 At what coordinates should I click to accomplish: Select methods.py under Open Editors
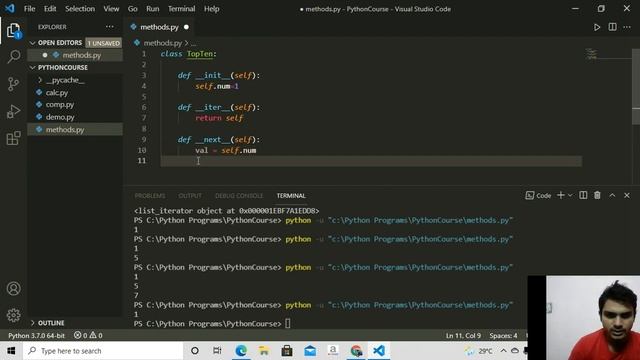coord(75,55)
